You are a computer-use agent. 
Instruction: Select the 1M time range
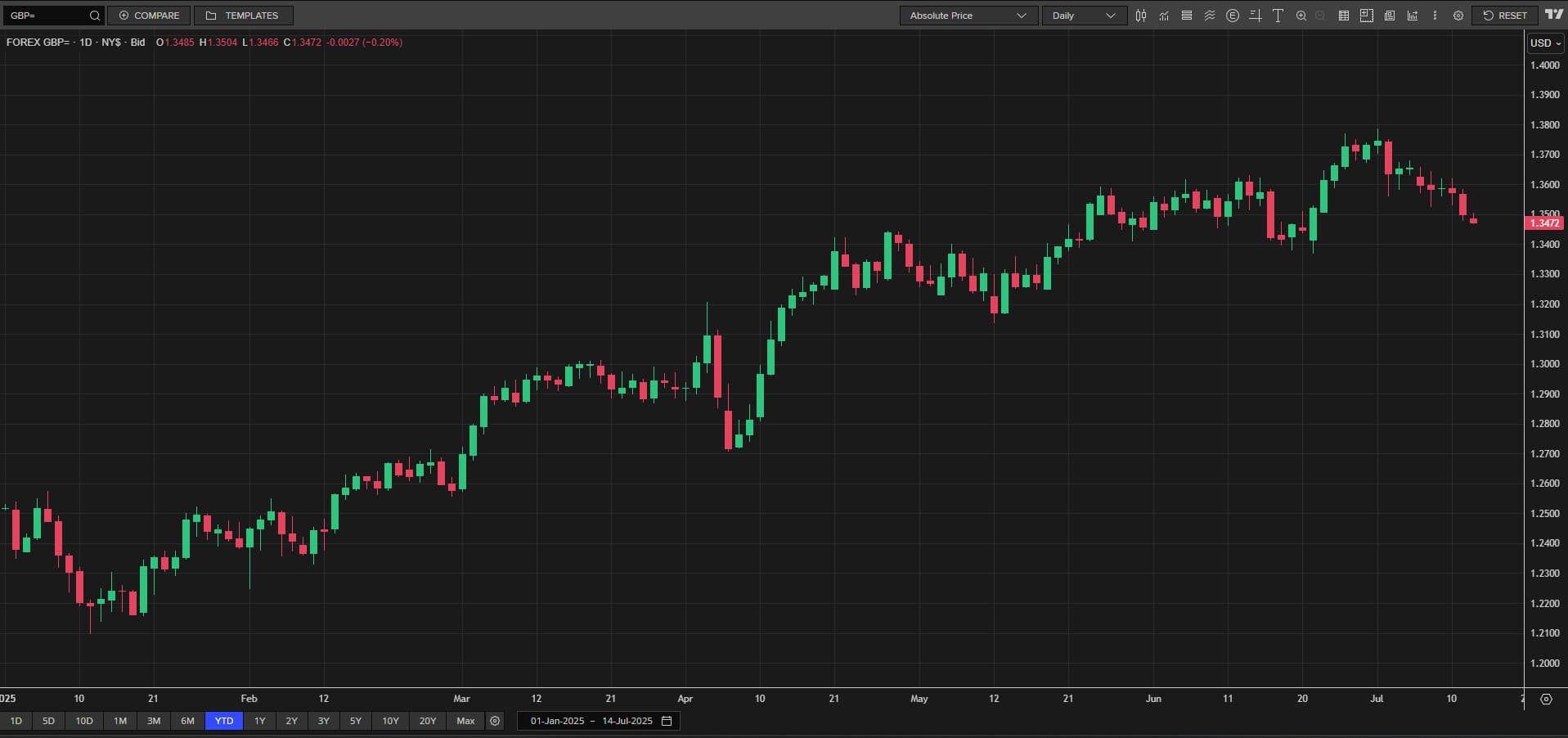coord(120,721)
